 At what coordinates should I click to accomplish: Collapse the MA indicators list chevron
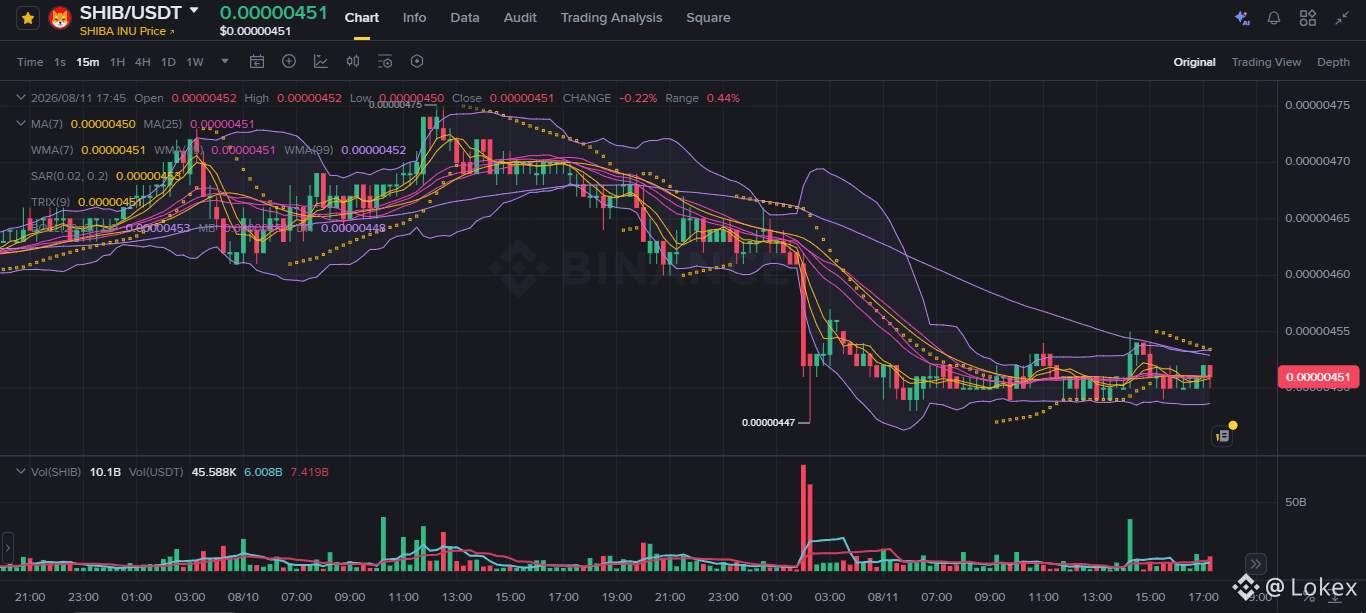point(21,124)
